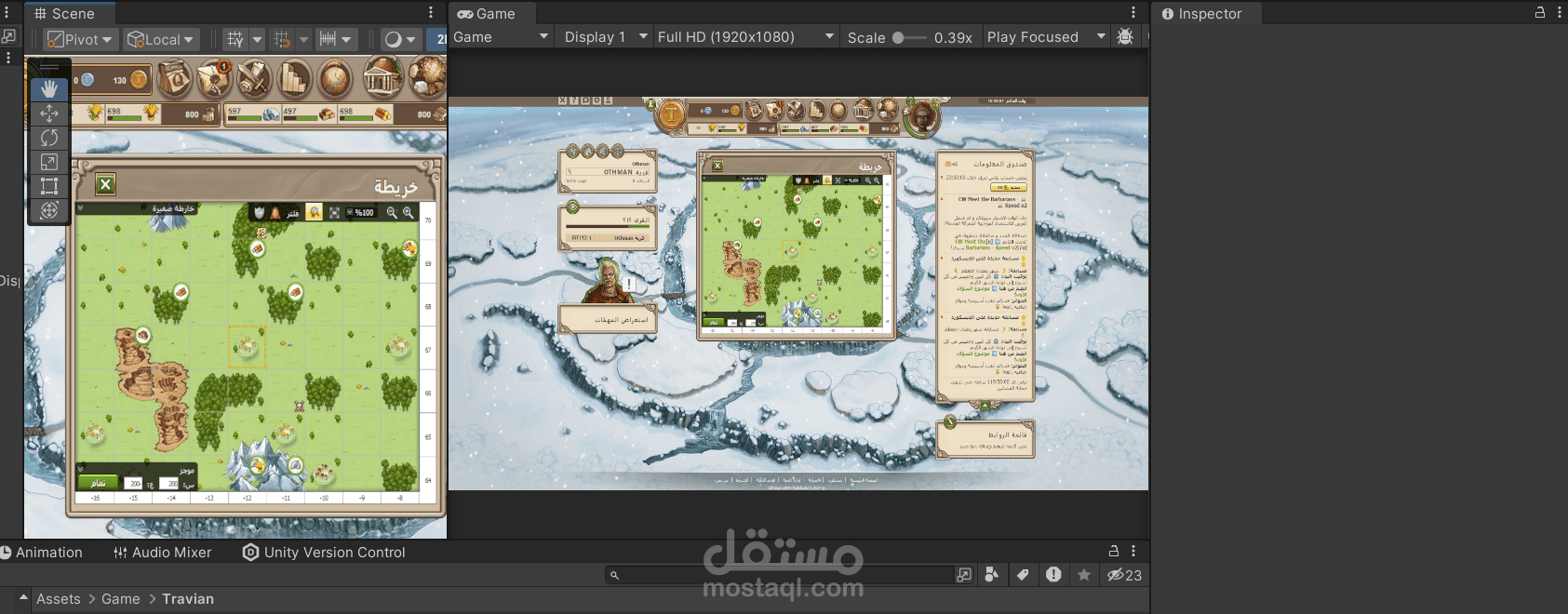Go to the Game breadcrumb folder
The image size is (1568, 614).
121,599
